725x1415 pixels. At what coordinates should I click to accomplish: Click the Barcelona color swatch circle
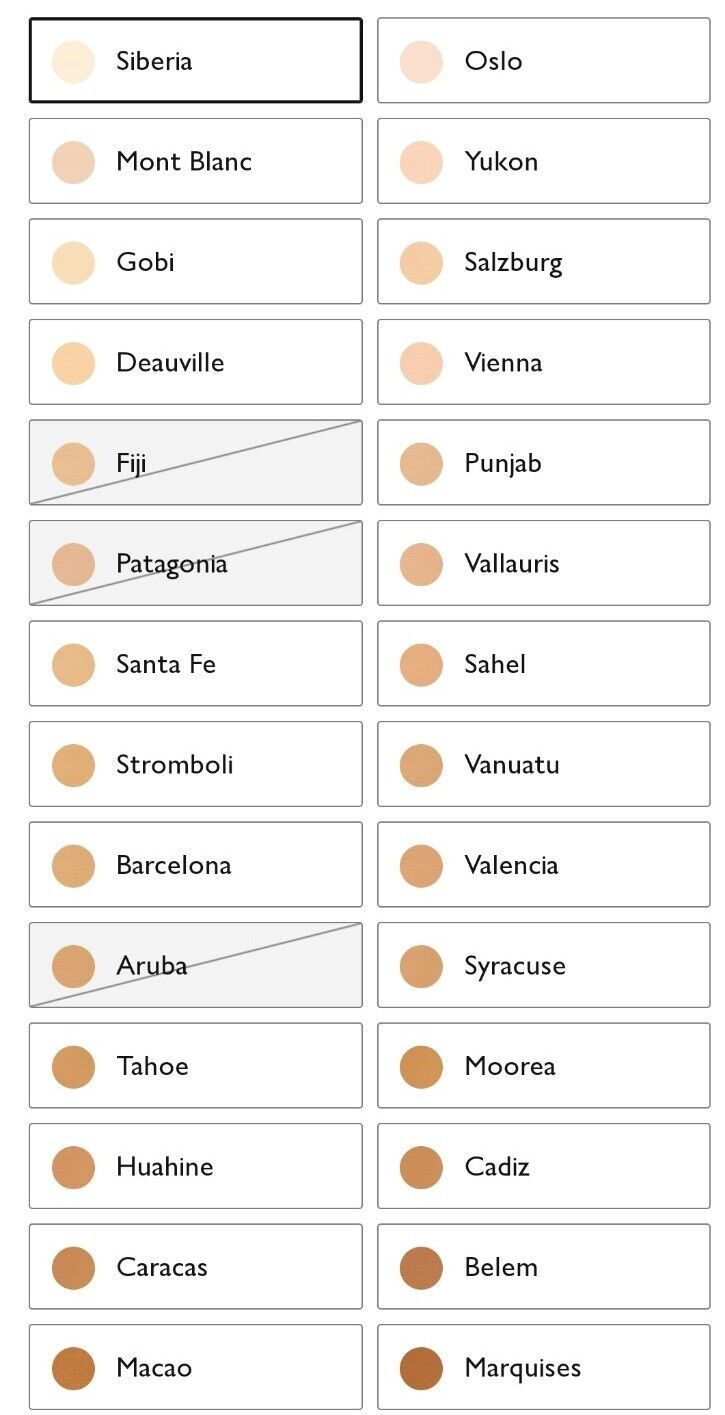point(73,866)
